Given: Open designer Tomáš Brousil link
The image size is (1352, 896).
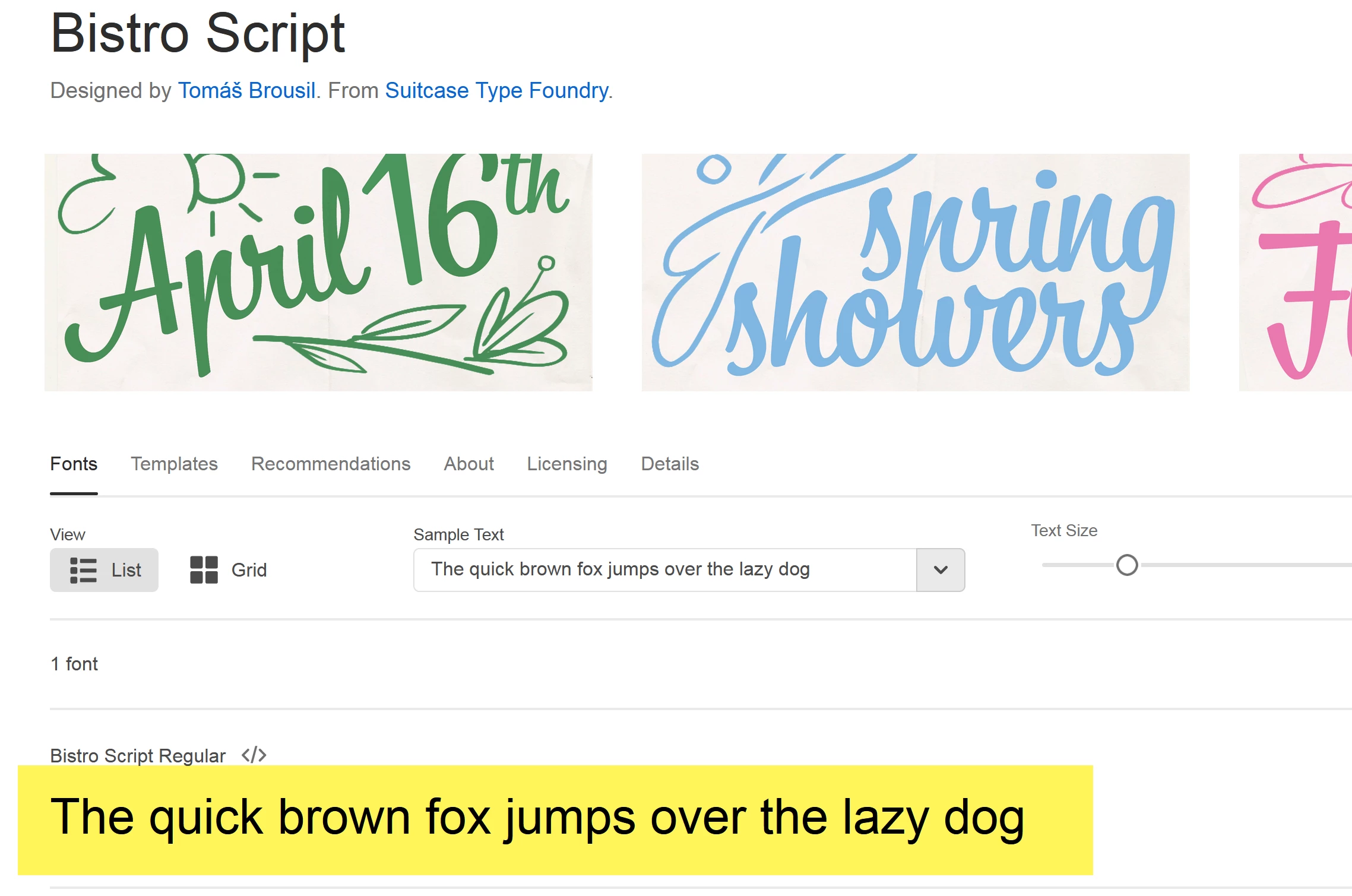Looking at the screenshot, I should point(246,91).
